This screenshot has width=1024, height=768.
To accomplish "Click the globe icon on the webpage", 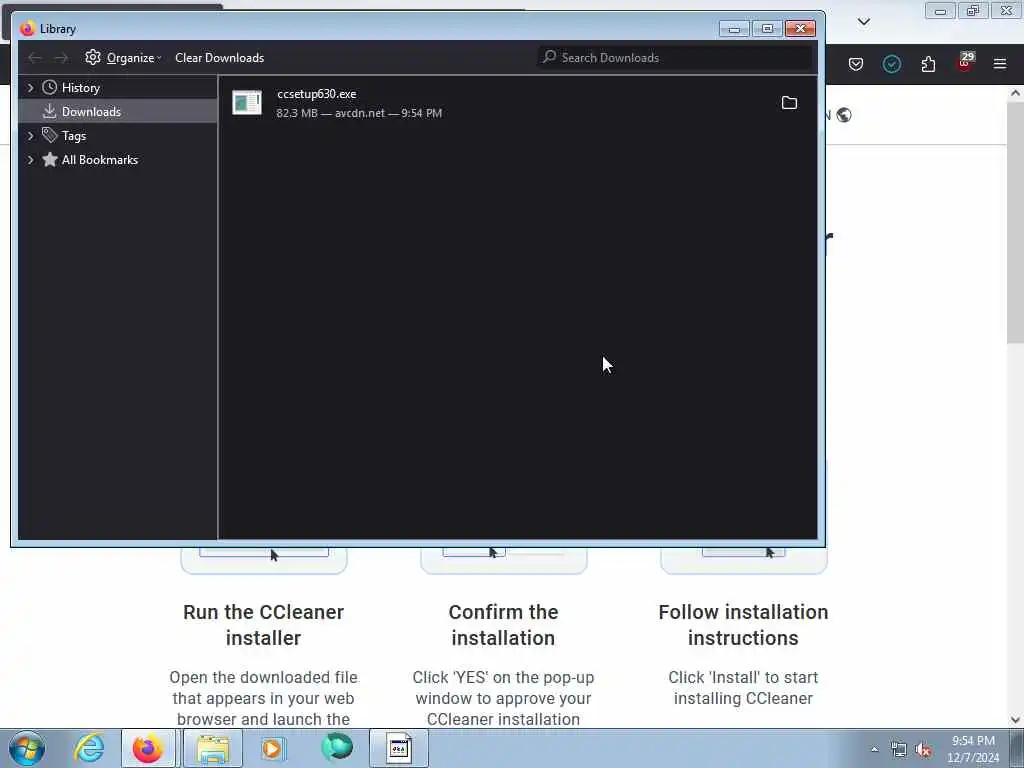I will pos(844,115).
